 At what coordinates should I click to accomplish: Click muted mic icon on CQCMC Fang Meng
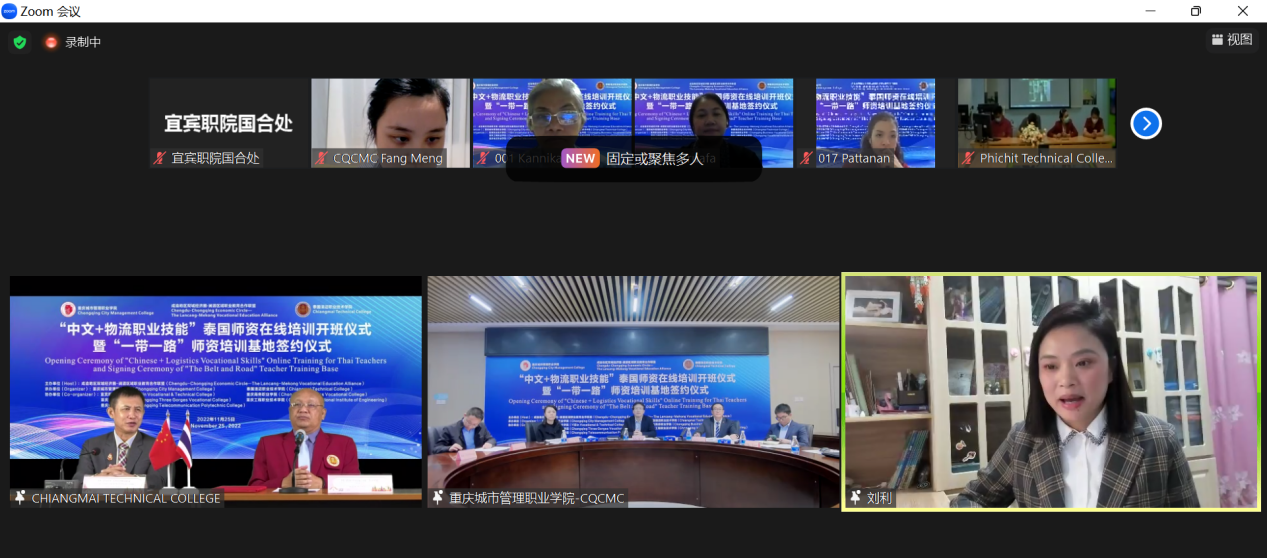pos(321,158)
